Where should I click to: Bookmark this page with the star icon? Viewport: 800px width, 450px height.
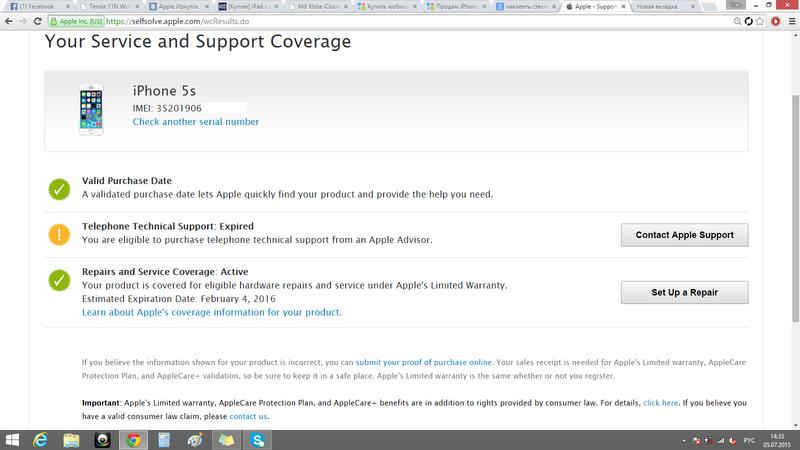[x=760, y=21]
